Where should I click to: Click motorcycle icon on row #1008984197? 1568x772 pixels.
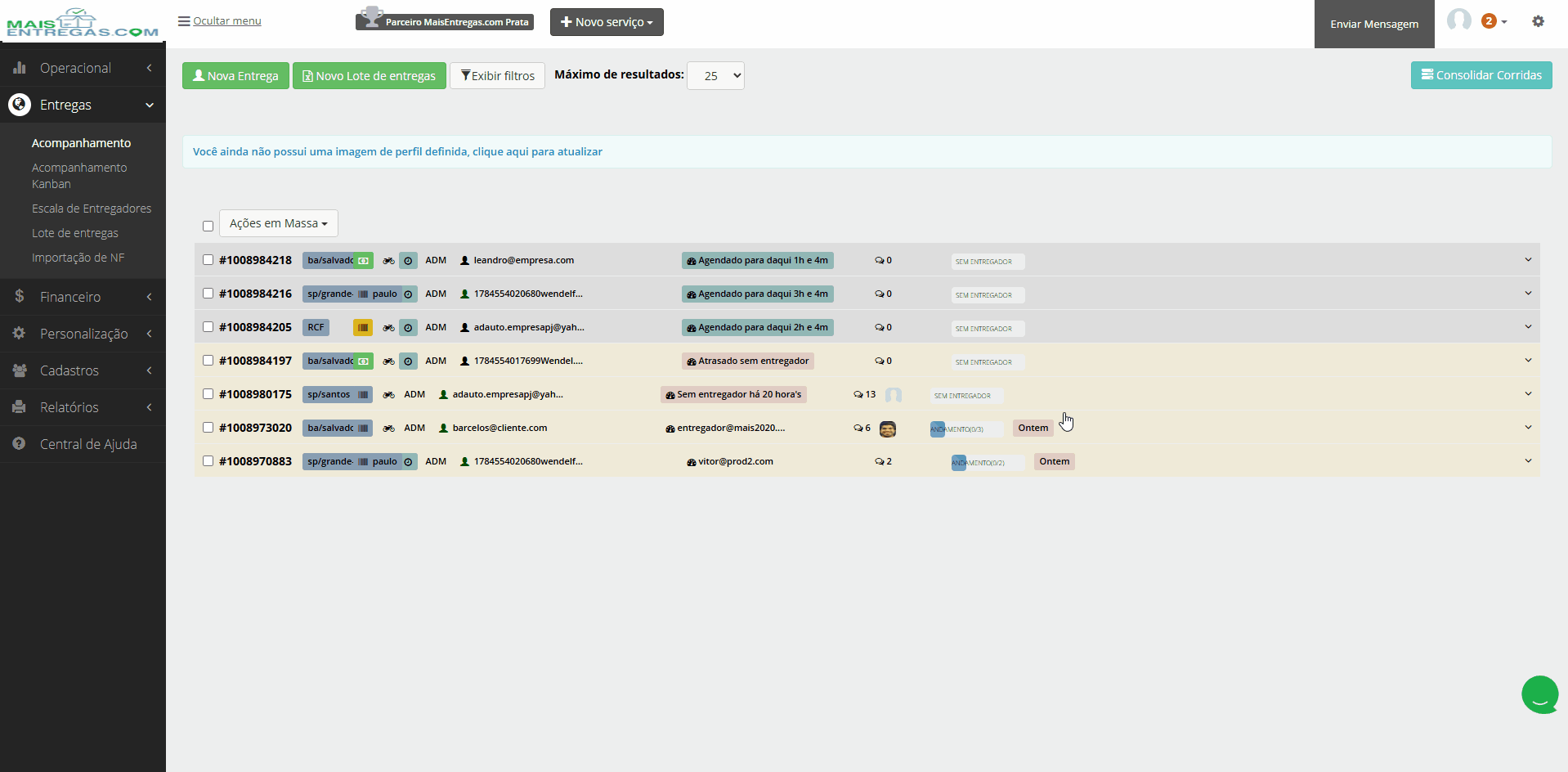pos(388,361)
